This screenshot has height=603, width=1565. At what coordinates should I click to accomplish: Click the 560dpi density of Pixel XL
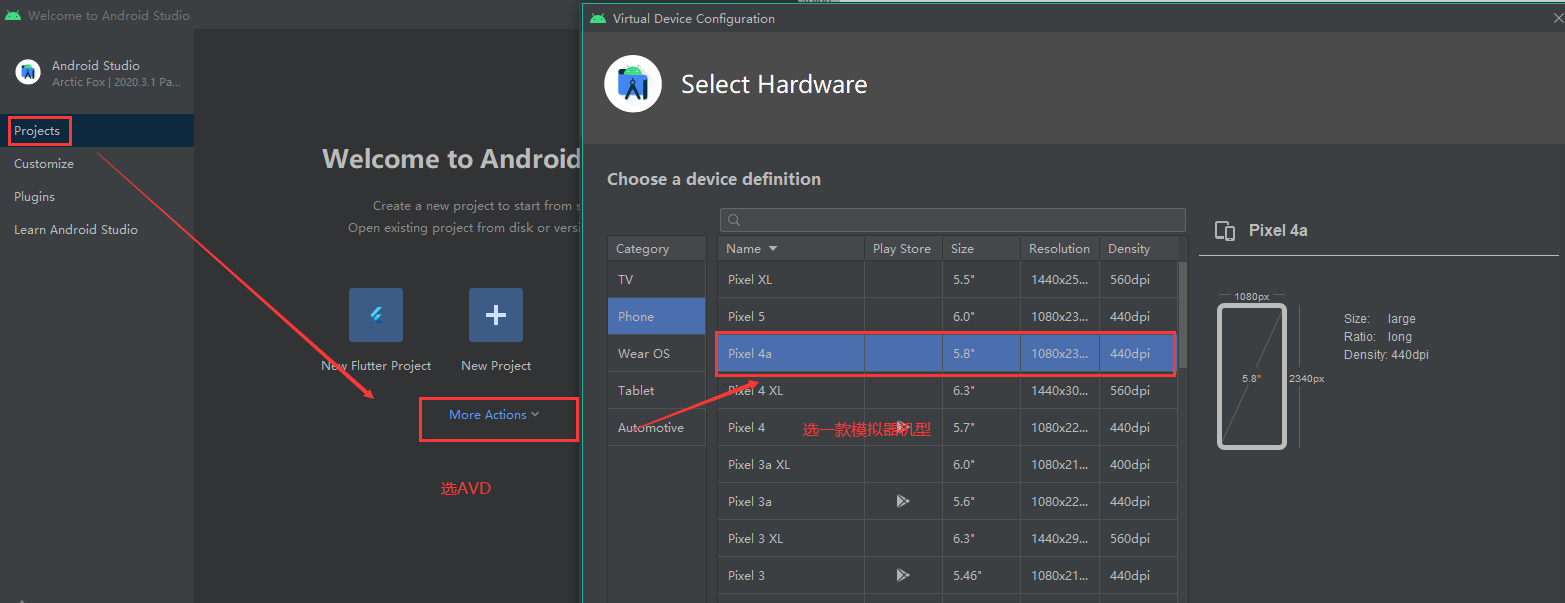[x=1138, y=280]
